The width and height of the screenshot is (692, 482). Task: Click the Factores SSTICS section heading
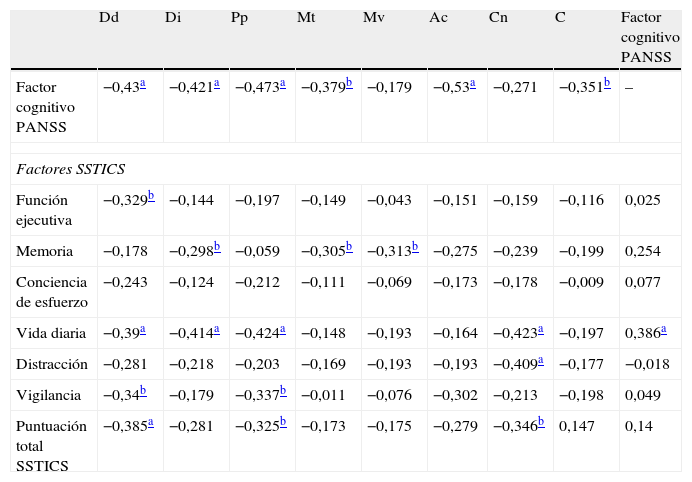point(70,168)
